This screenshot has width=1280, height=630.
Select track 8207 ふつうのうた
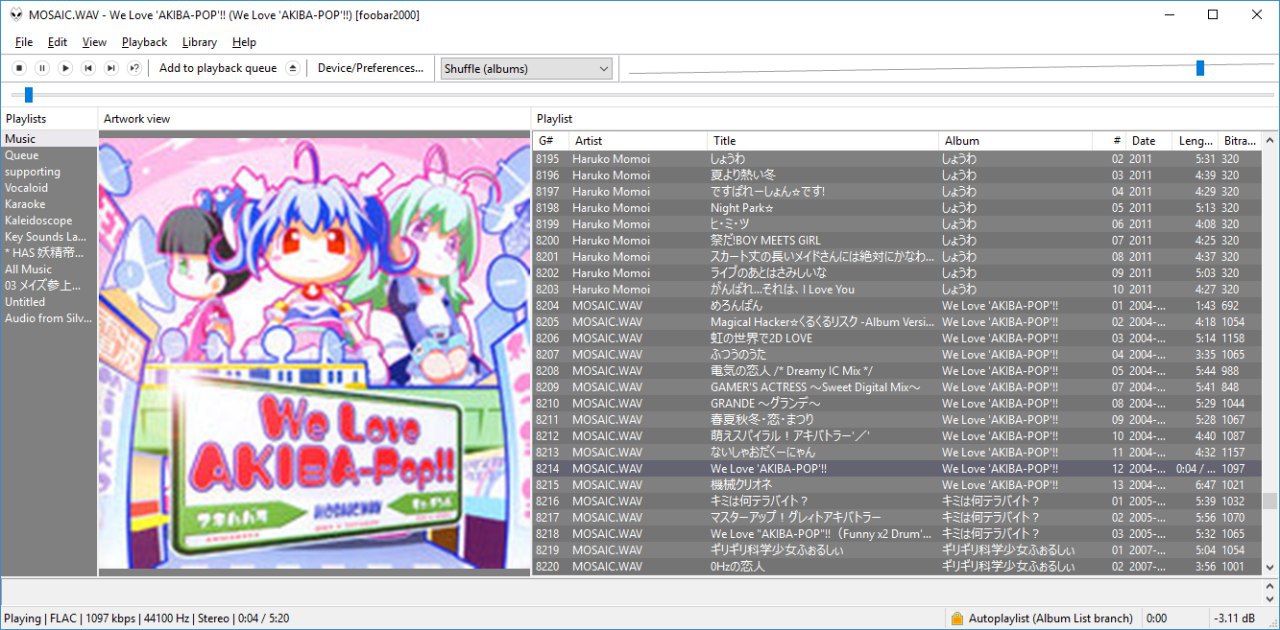point(897,354)
